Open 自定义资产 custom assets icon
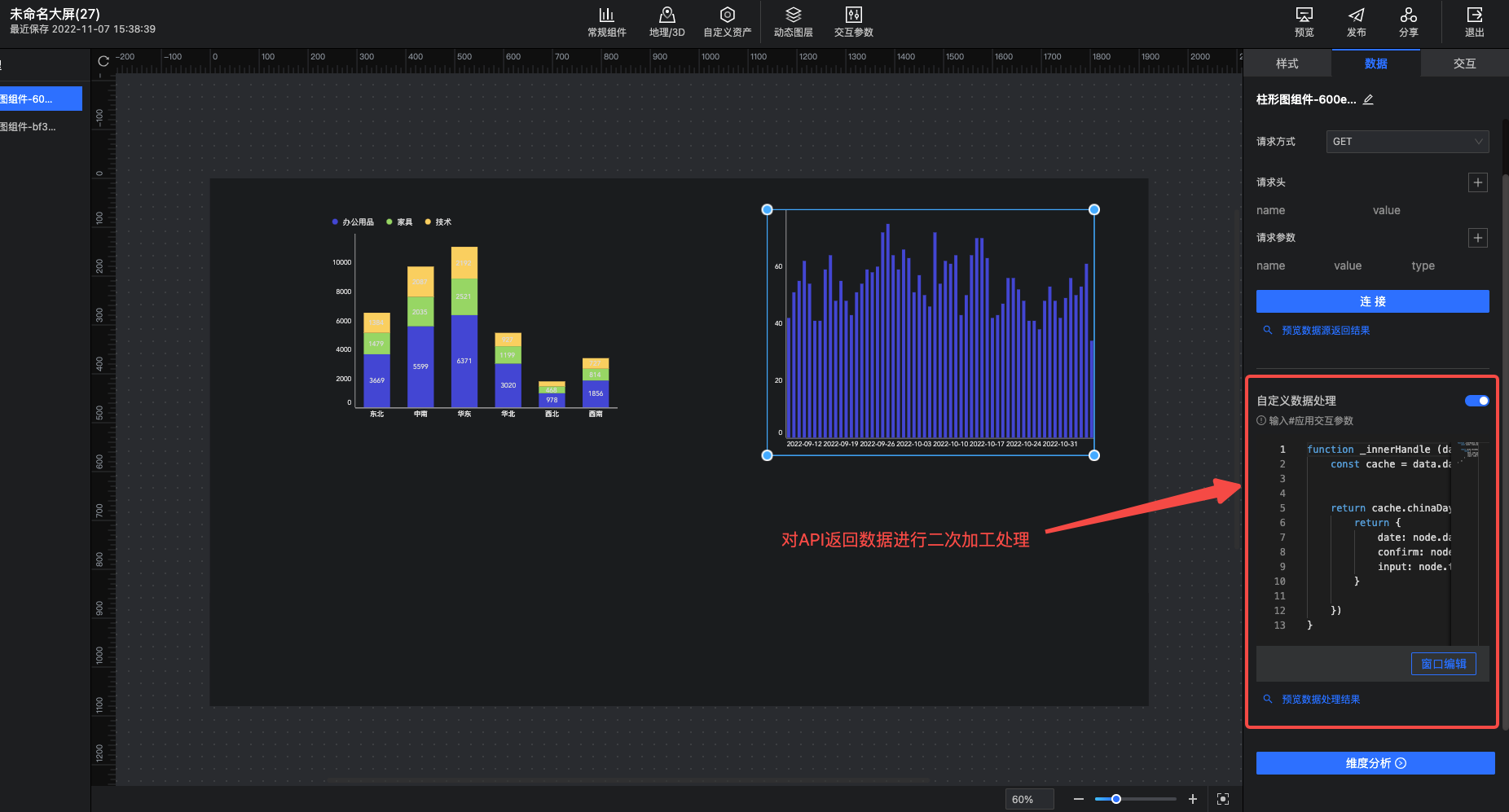Screen dimensions: 1509x812 coord(727,15)
